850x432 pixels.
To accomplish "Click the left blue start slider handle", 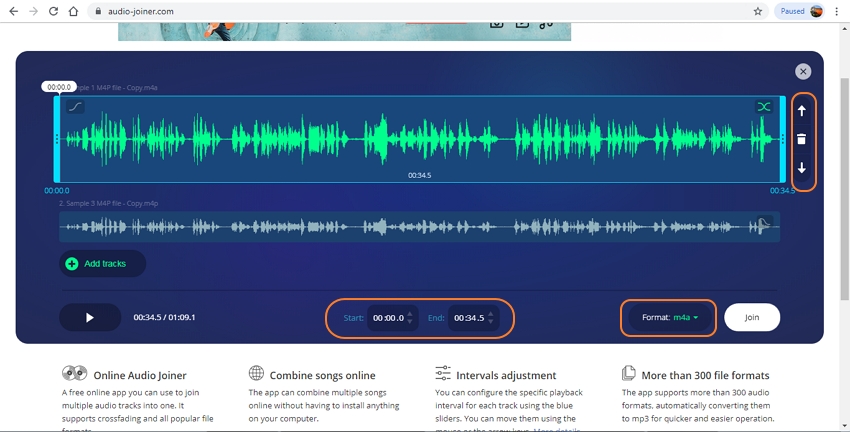I will (57, 139).
